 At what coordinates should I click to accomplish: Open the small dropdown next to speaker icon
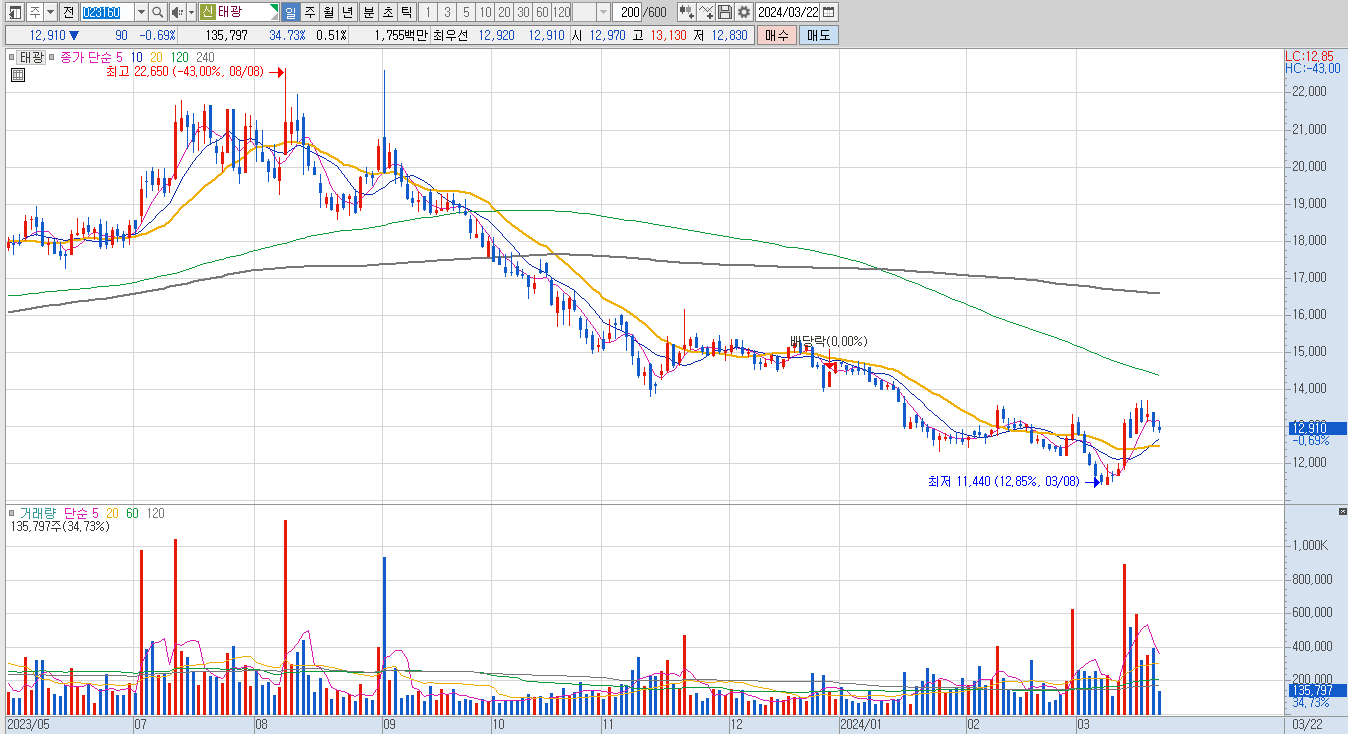(191, 12)
